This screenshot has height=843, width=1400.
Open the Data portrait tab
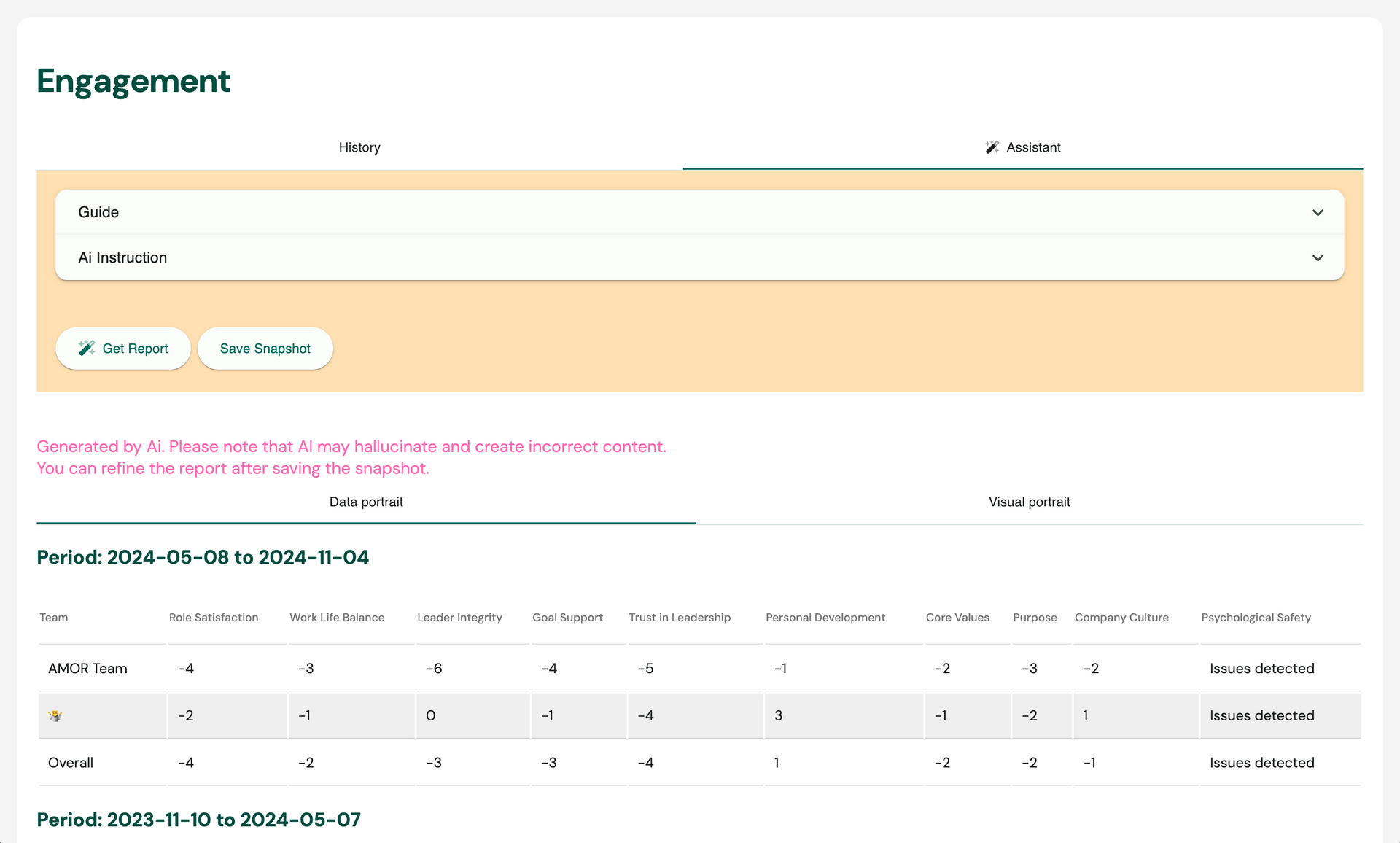tap(366, 502)
